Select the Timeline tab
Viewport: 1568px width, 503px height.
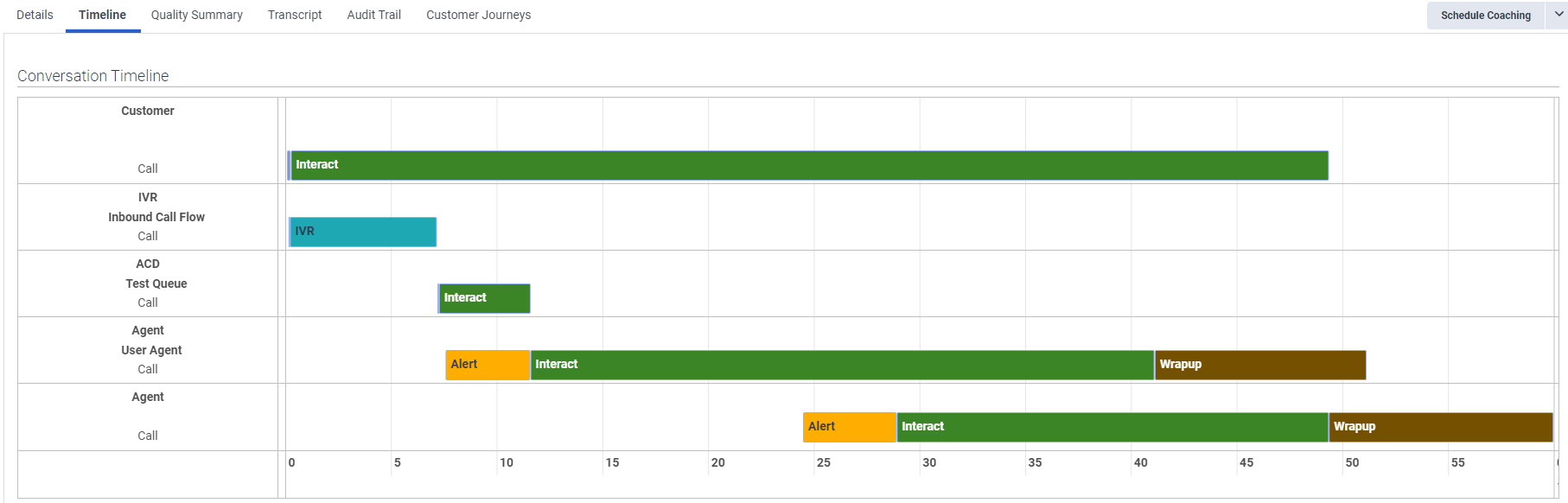[102, 15]
